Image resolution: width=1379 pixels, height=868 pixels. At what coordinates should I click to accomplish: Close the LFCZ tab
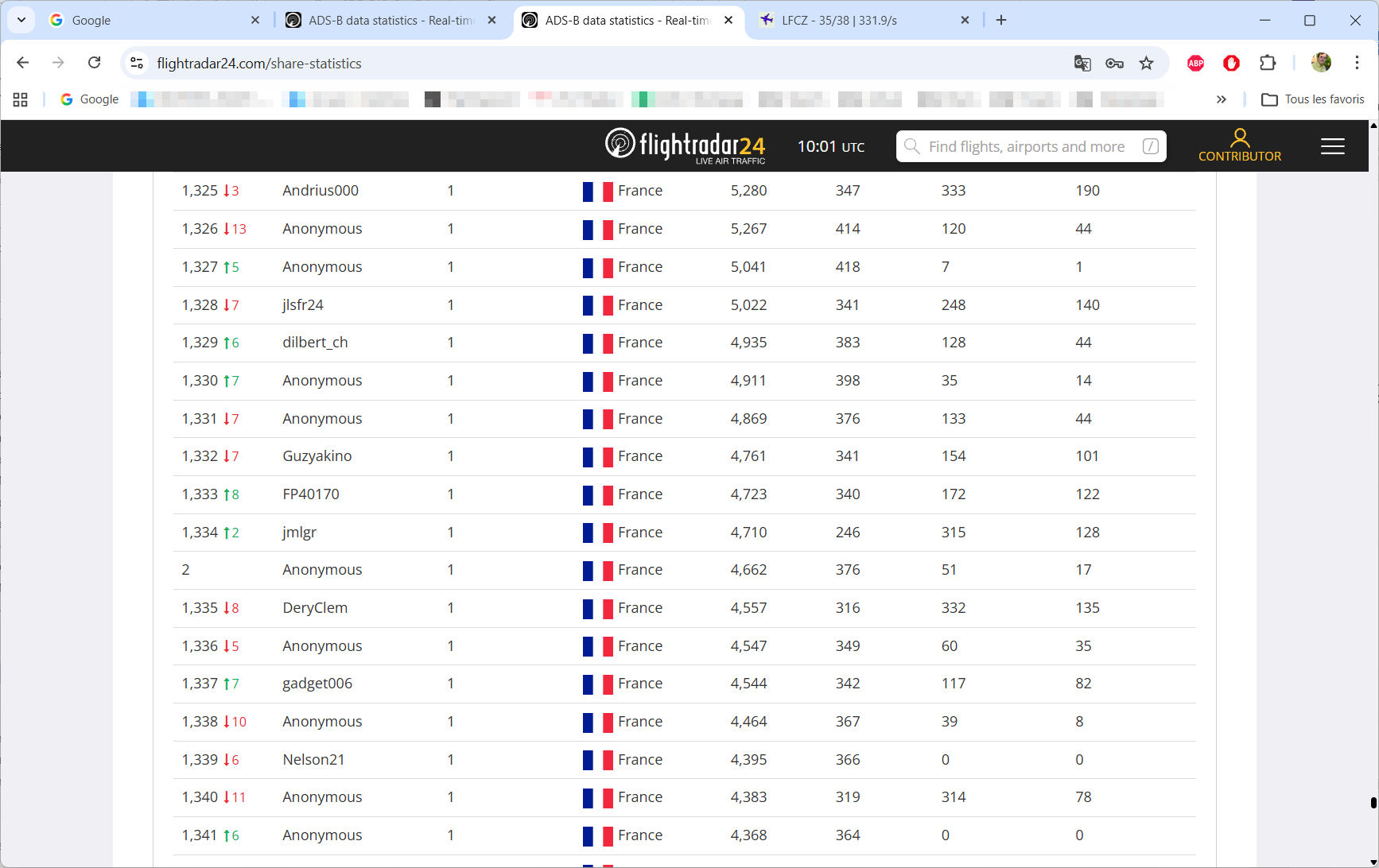965,20
